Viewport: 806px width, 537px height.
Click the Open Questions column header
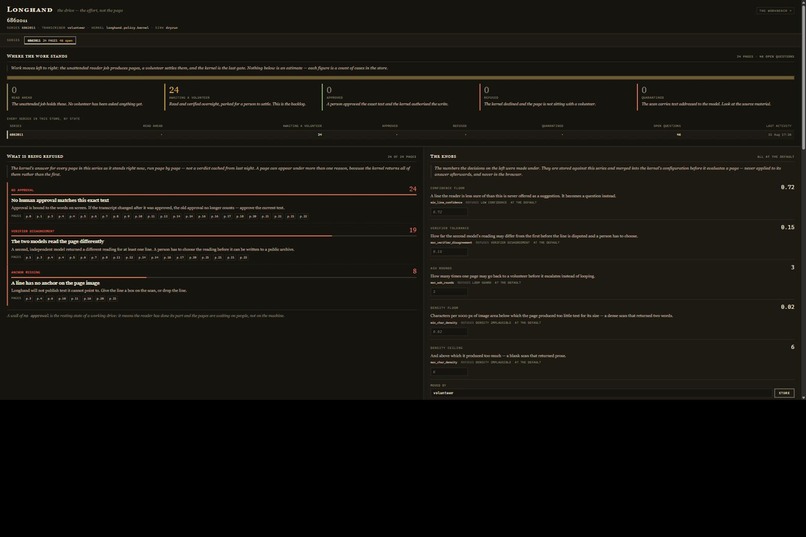[667, 126]
